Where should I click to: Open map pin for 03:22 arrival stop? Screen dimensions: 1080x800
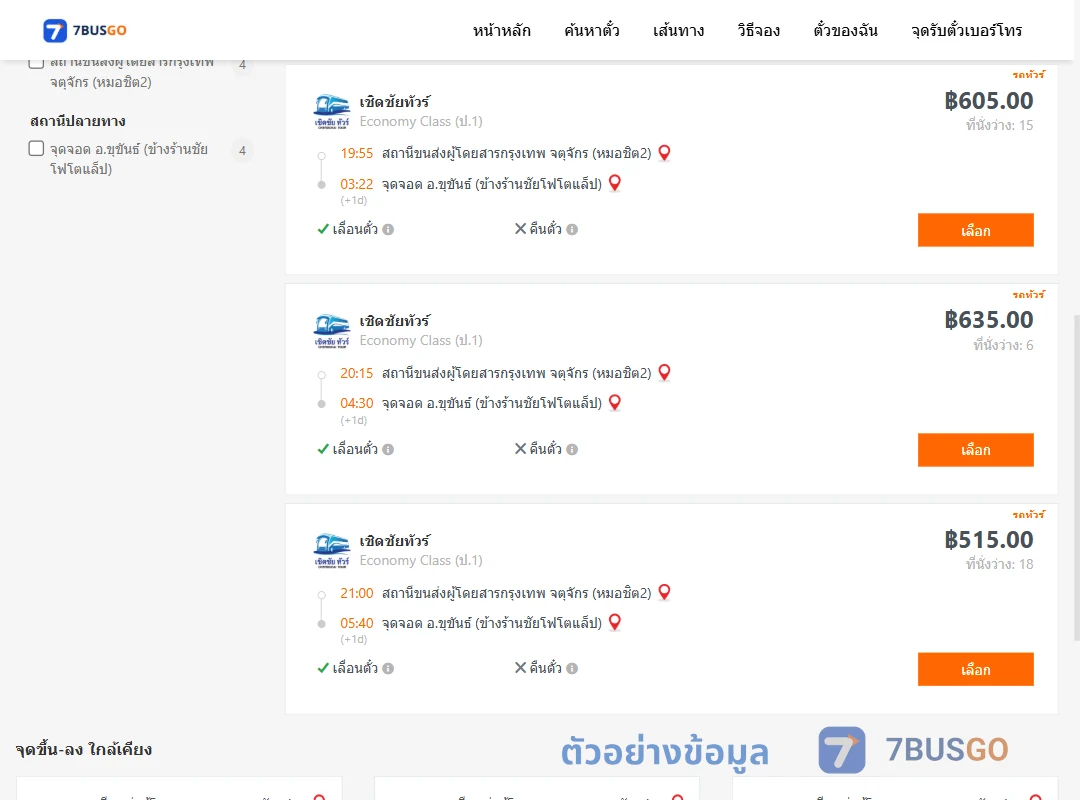(615, 183)
